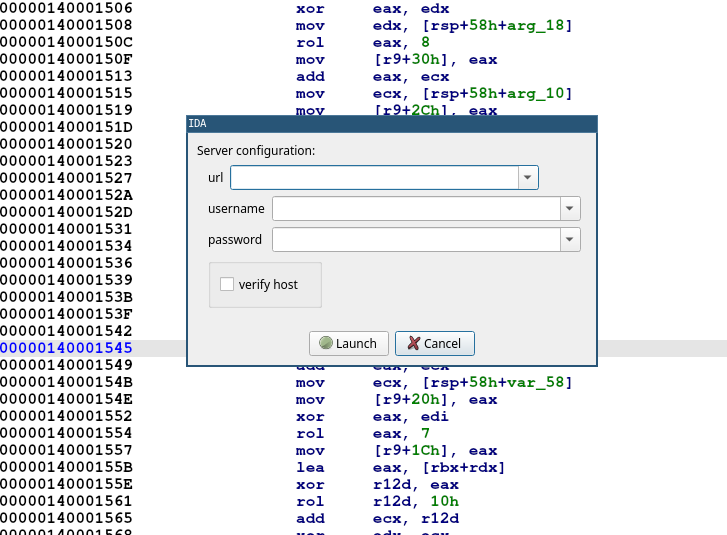Click operand eax, edi
This screenshot has width=727, height=535.
coord(411,416)
